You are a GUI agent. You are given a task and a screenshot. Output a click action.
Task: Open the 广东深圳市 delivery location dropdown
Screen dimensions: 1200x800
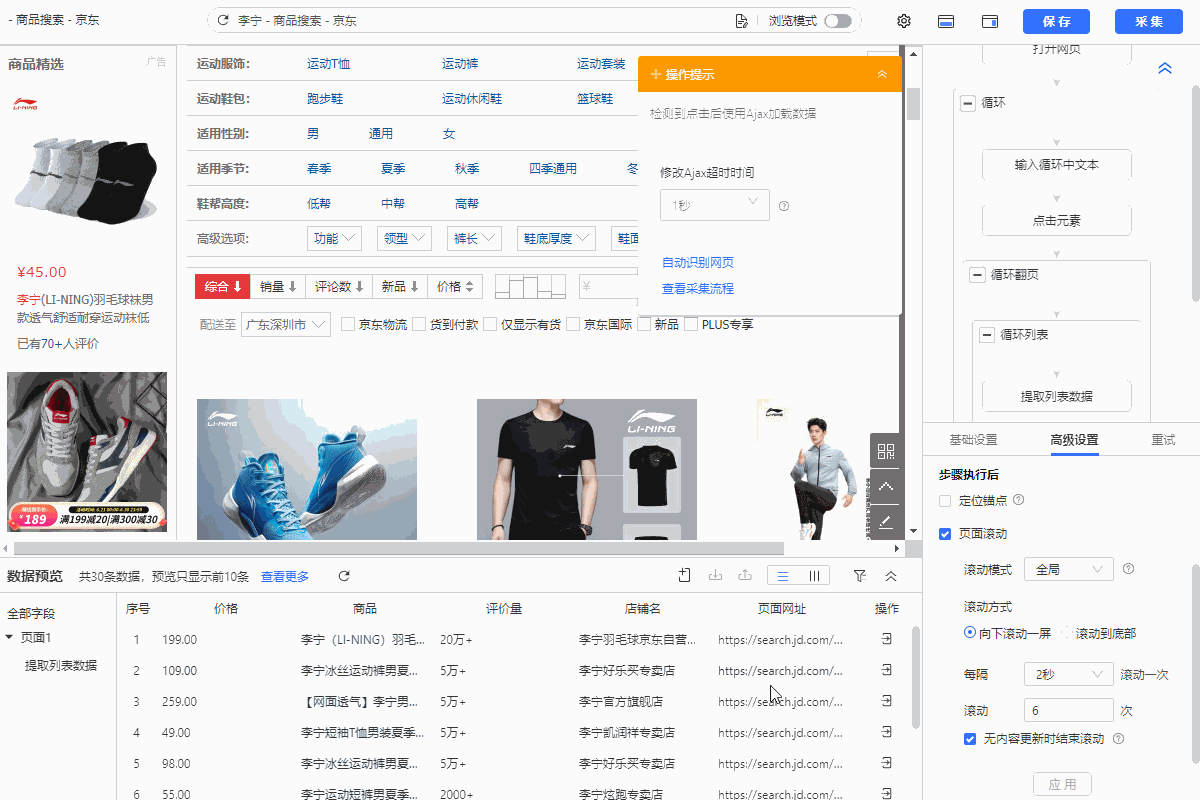click(x=286, y=324)
